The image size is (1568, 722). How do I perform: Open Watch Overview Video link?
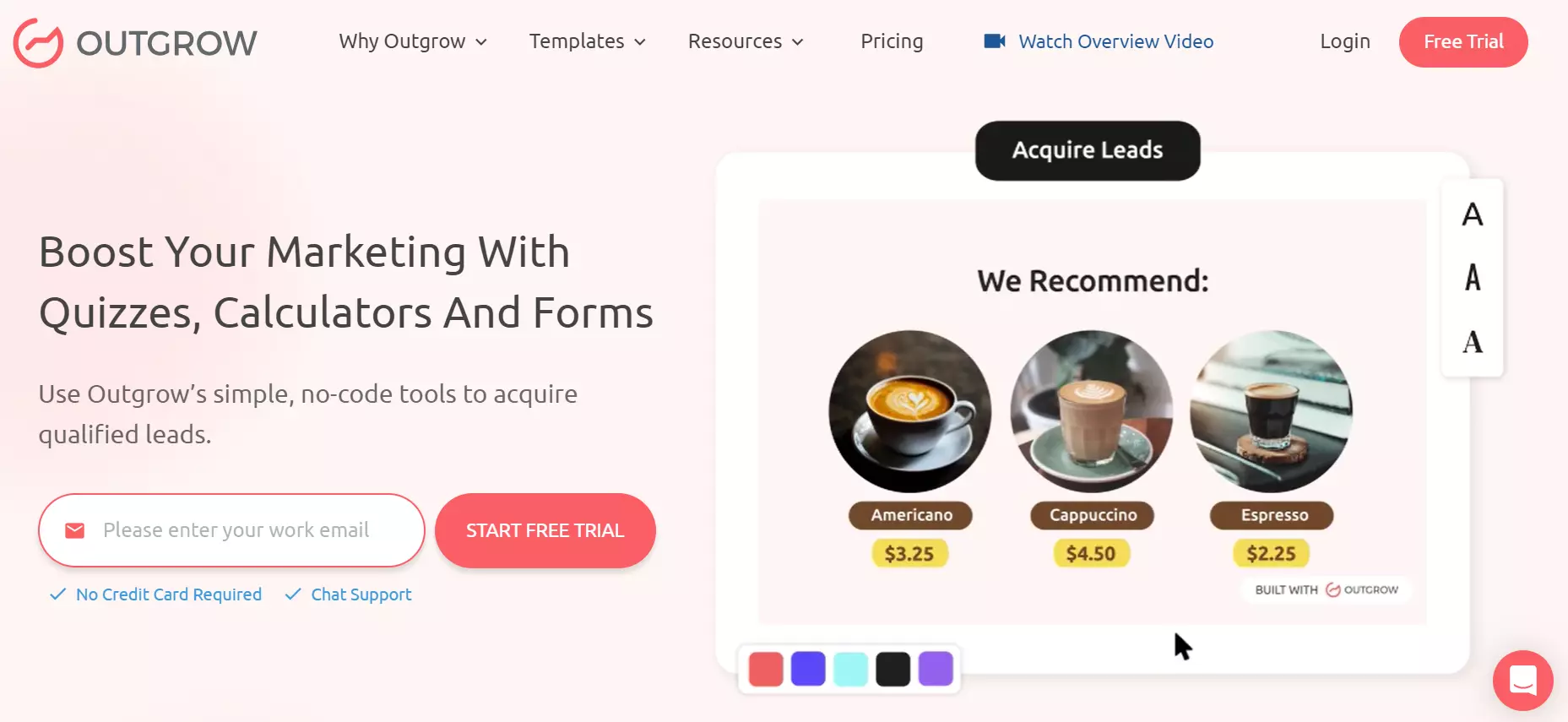pos(1115,41)
